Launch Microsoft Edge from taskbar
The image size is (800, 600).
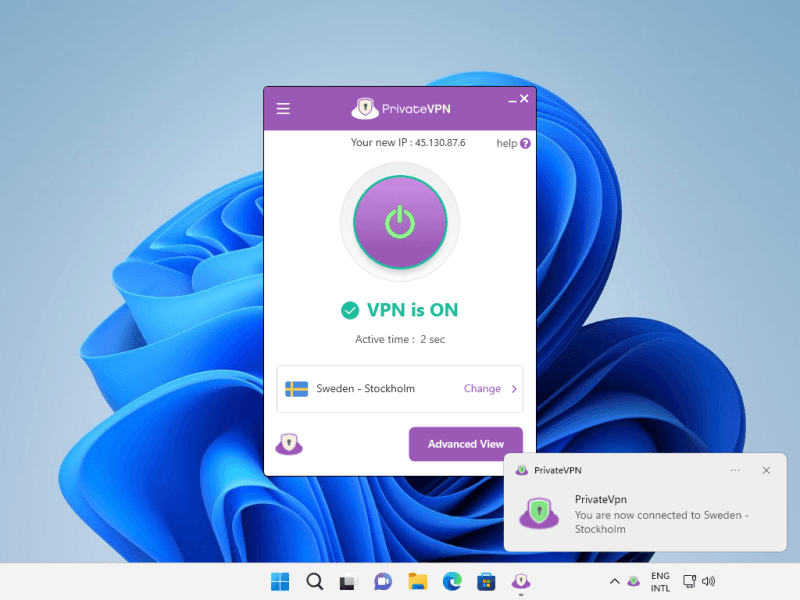pos(452,581)
